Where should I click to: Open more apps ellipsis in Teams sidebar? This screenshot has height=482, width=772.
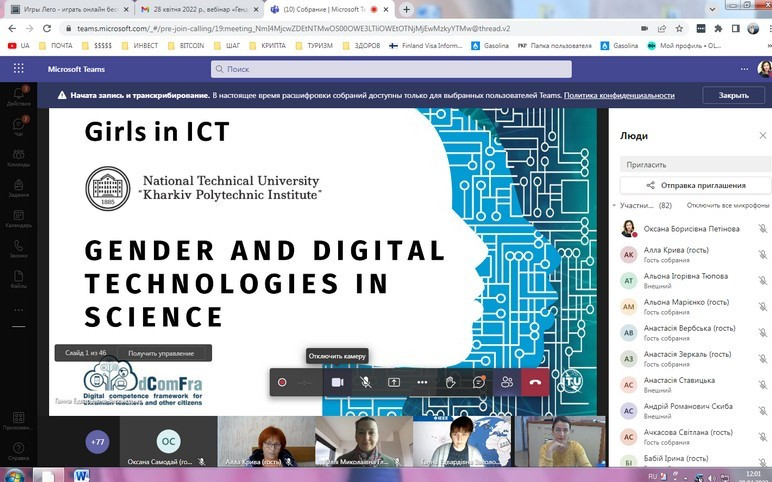click(x=18, y=310)
